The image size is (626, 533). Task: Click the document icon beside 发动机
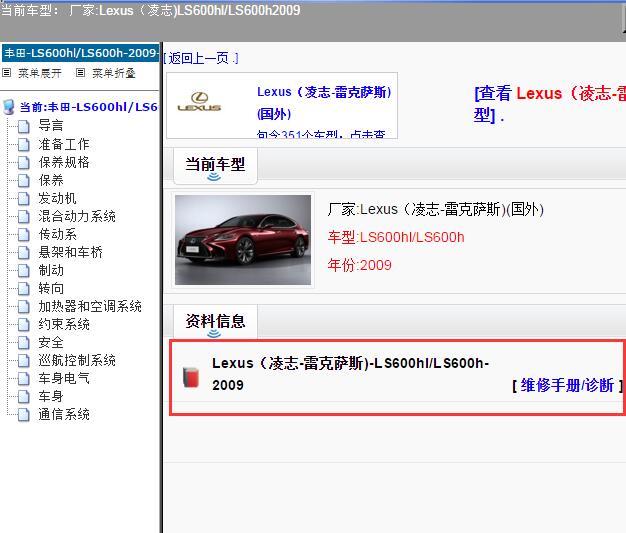[x=24, y=198]
